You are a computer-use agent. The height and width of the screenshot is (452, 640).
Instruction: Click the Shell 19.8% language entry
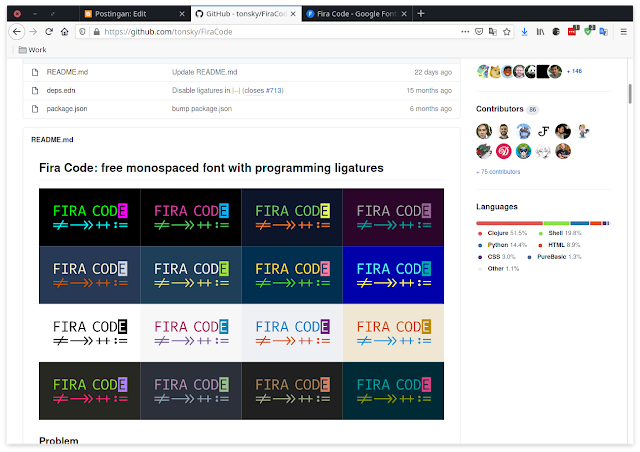(x=560, y=233)
